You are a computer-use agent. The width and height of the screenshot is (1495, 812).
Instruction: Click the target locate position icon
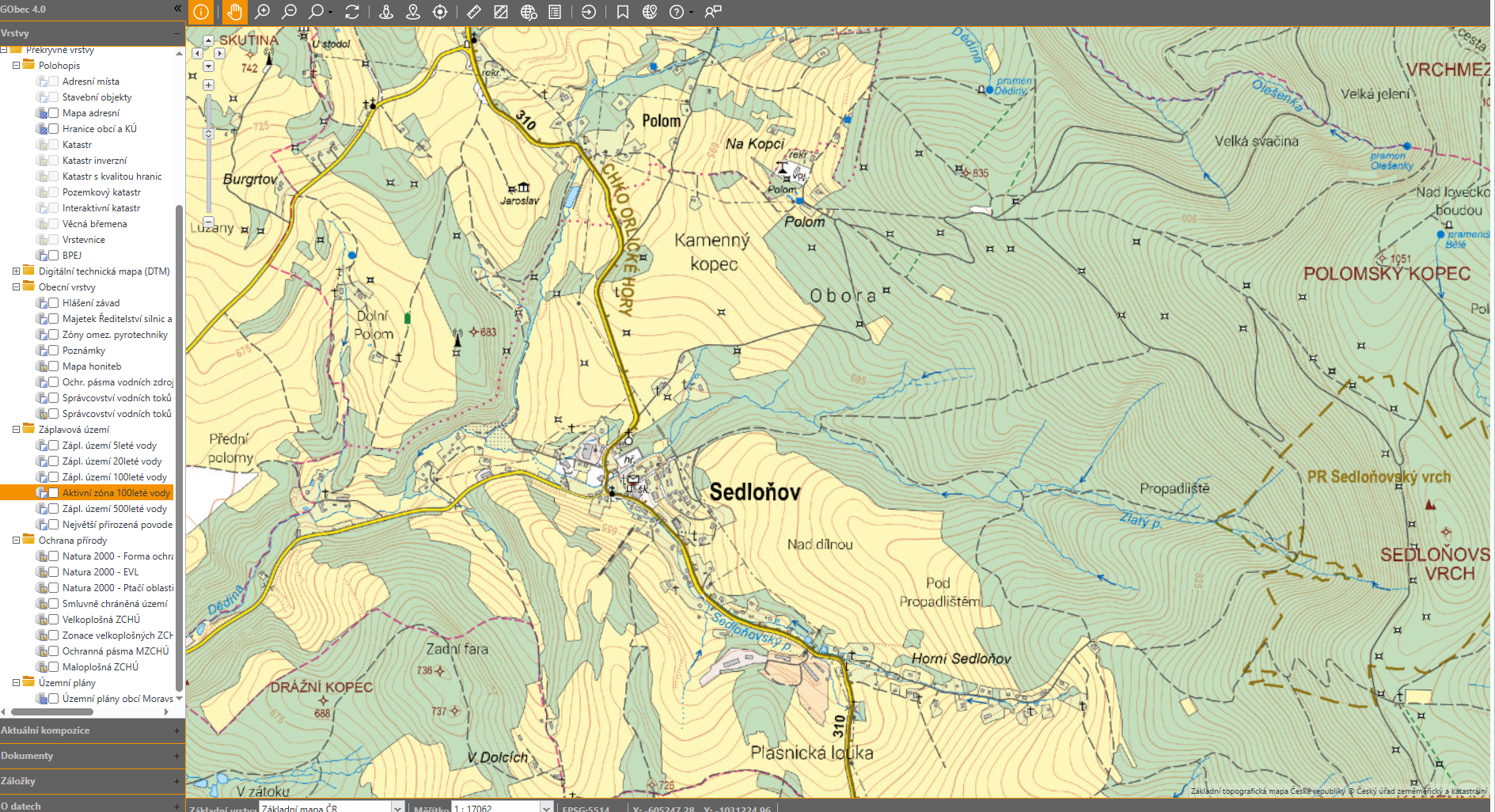(440, 12)
